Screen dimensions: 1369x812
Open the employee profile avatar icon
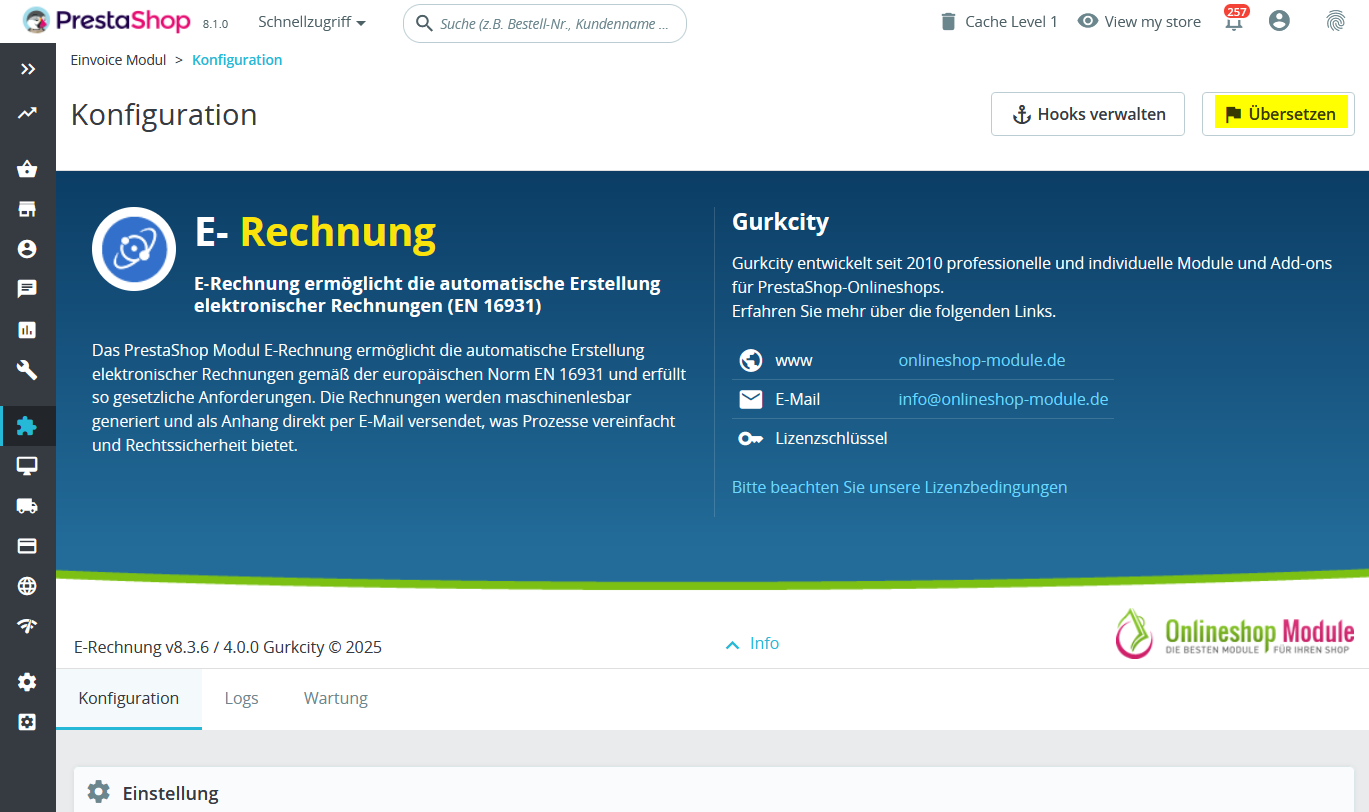[1279, 21]
